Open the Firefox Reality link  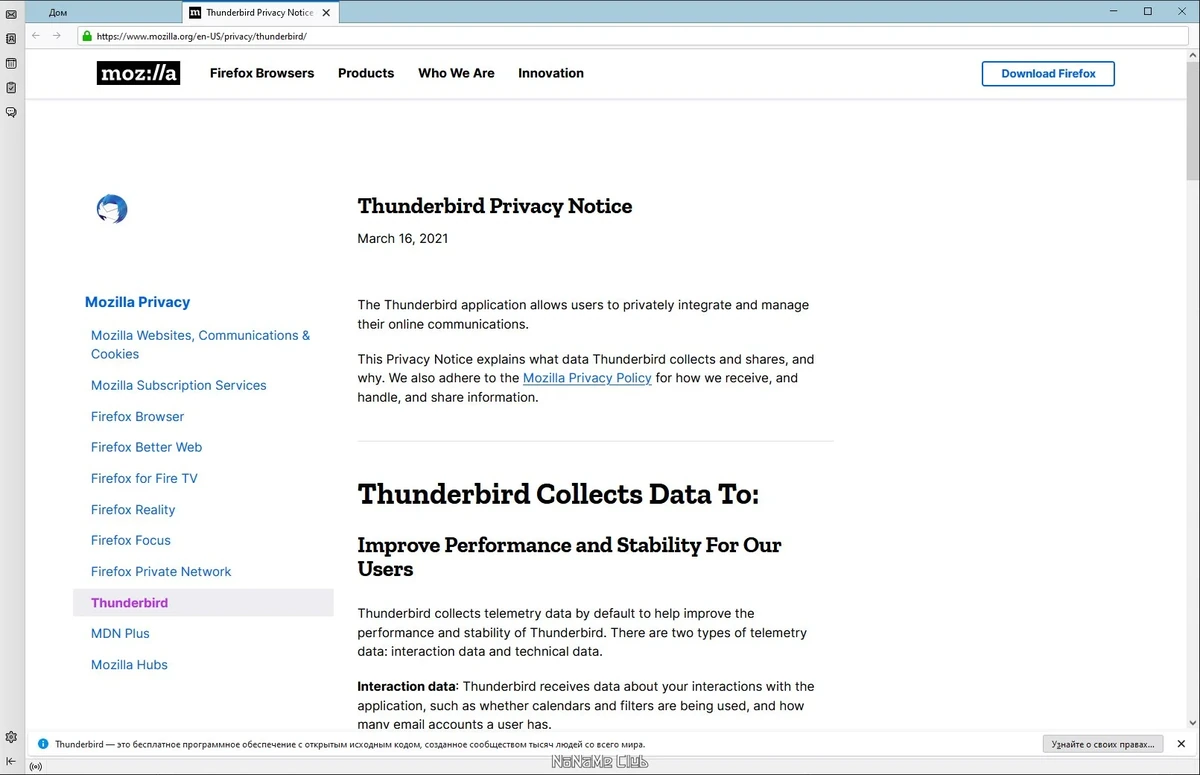(133, 509)
